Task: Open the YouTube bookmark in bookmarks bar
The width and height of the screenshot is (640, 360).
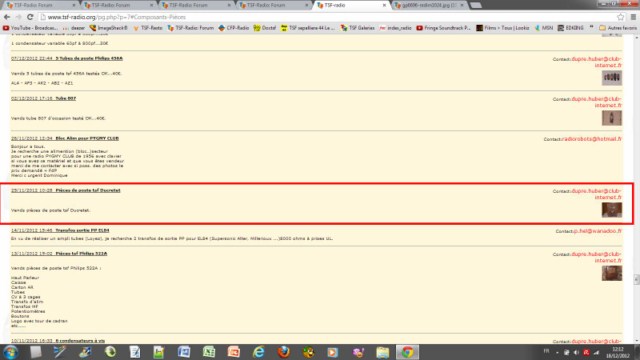Action: click(x=30, y=28)
